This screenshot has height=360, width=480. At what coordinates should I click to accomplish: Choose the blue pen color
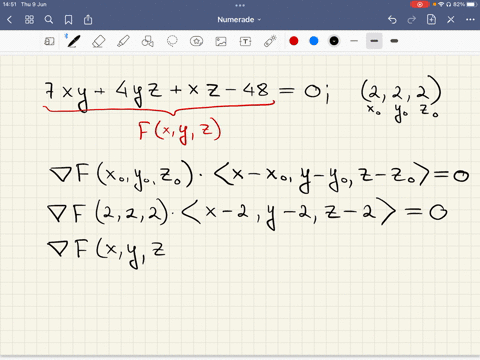pyautogui.click(x=314, y=41)
